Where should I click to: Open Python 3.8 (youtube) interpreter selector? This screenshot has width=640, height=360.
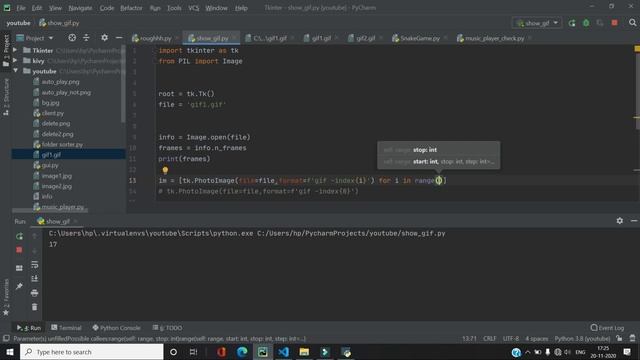click(582, 338)
